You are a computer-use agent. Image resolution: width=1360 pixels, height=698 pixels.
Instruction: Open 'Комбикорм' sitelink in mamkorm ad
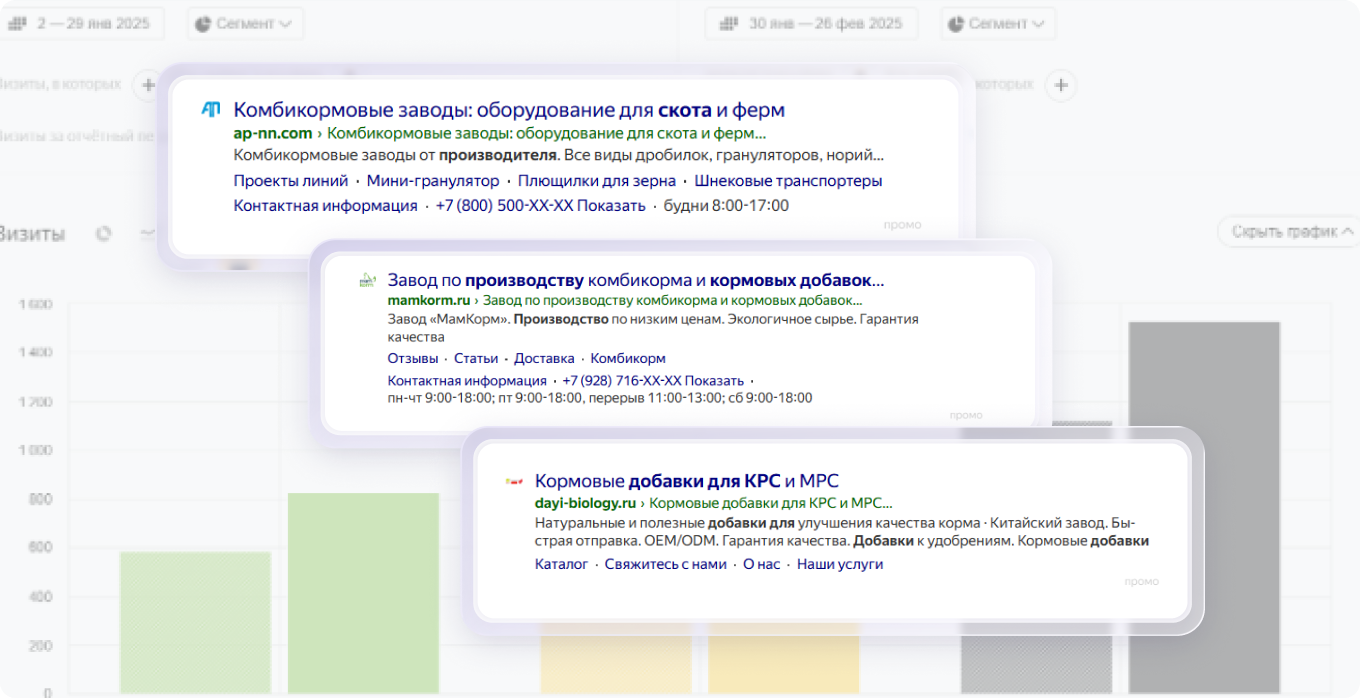pyautogui.click(x=628, y=358)
